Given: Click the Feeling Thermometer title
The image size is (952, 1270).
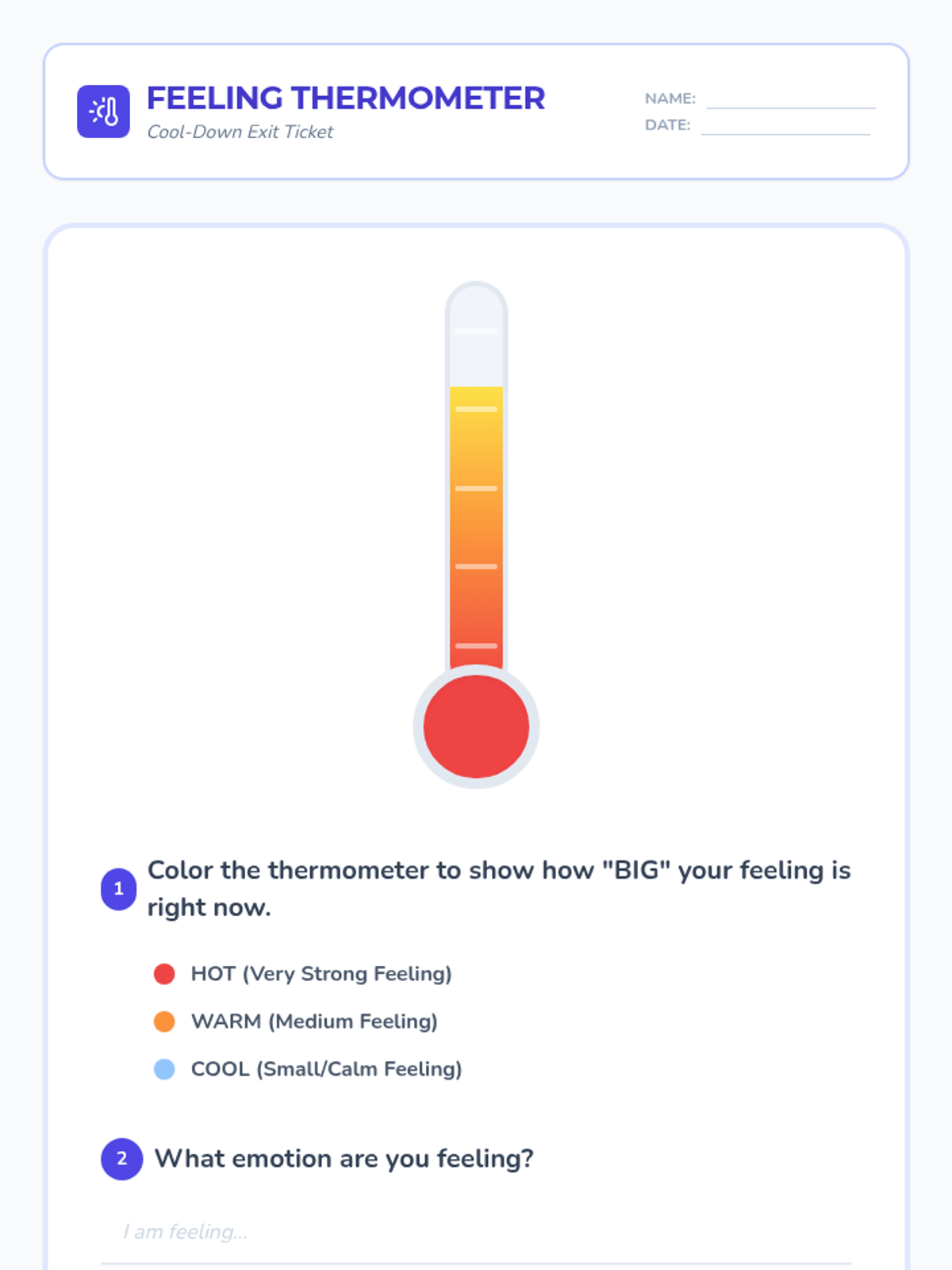Looking at the screenshot, I should point(346,98).
